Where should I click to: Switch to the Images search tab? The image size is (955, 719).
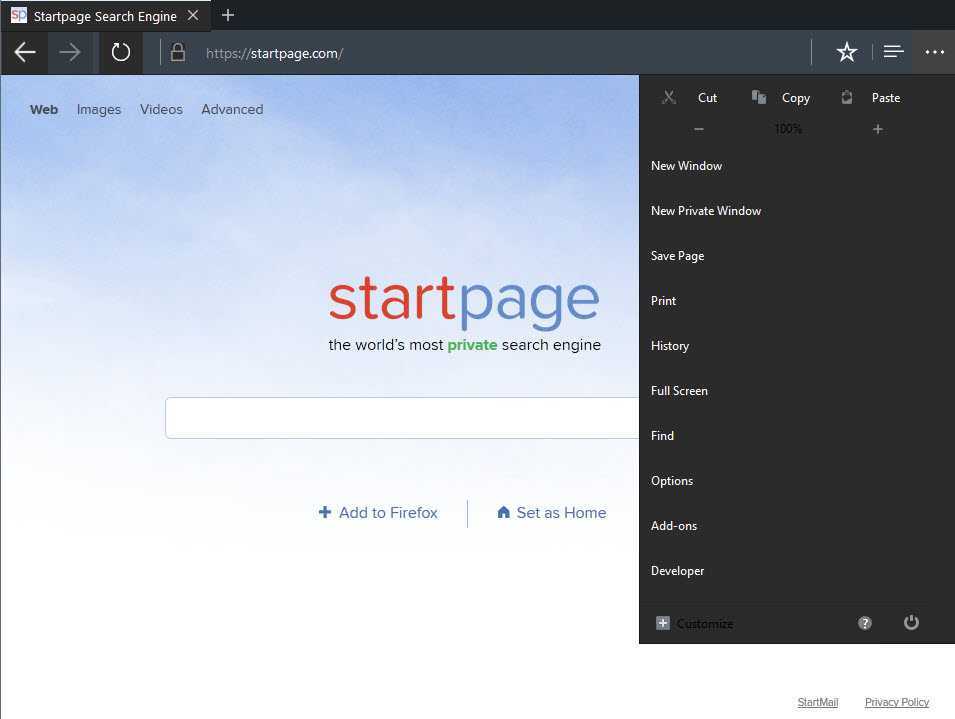coord(99,110)
